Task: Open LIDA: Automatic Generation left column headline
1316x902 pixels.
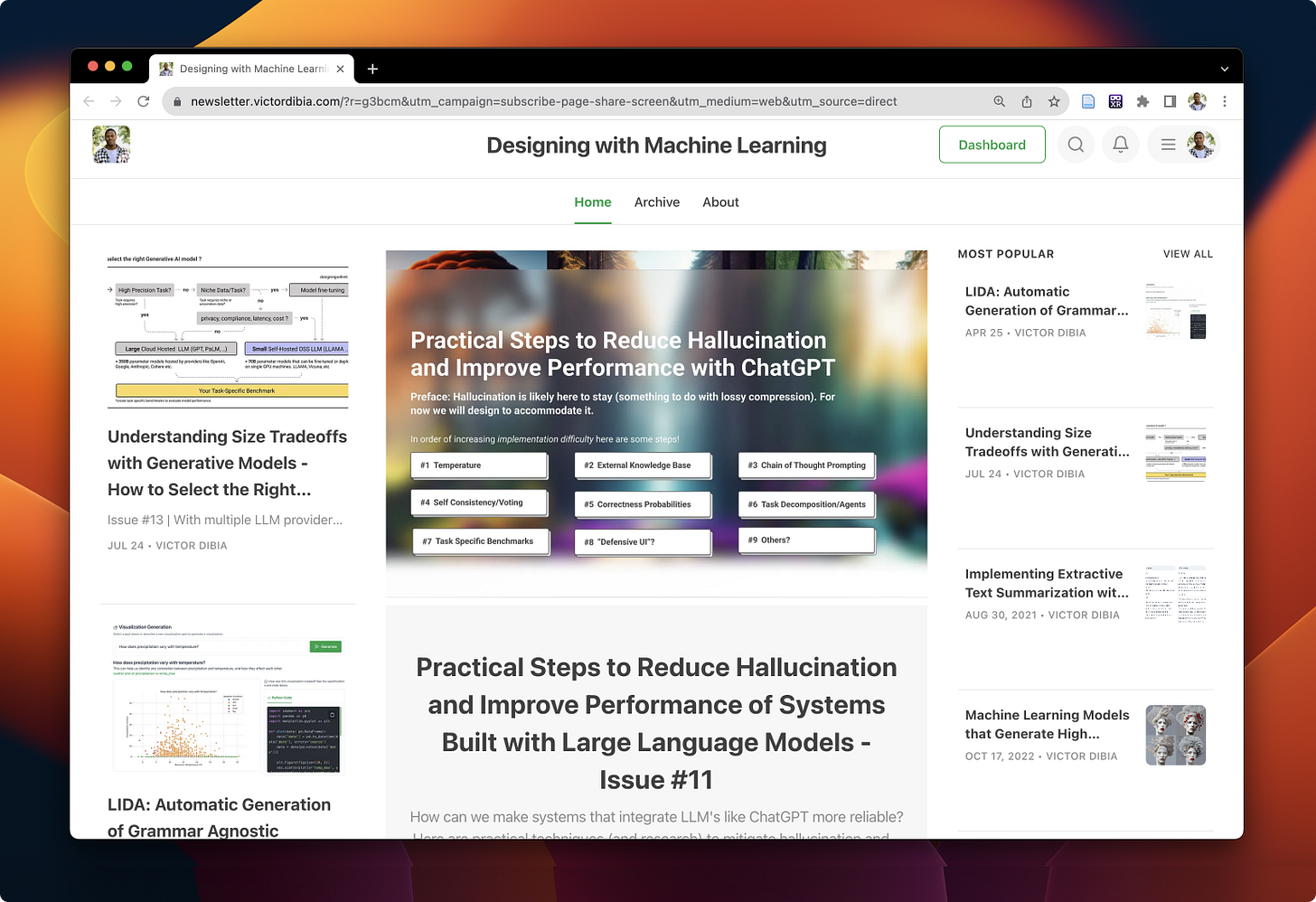Action: point(219,817)
